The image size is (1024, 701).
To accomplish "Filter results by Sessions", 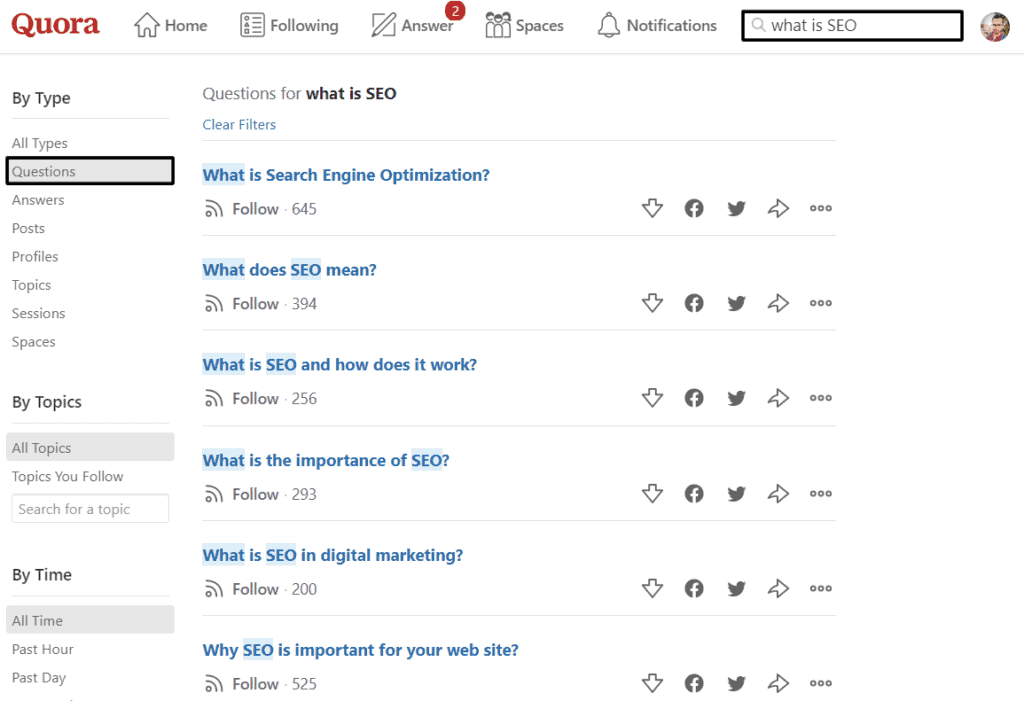I will pyautogui.click(x=39, y=313).
